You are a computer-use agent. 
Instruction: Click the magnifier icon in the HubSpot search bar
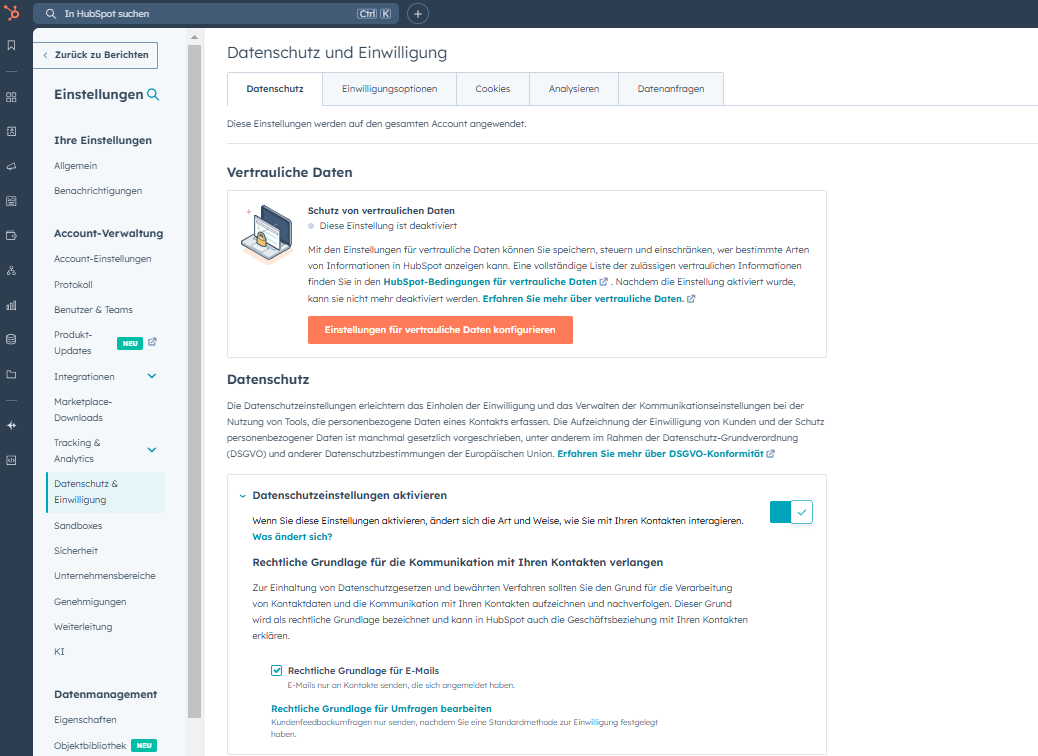click(x=51, y=14)
